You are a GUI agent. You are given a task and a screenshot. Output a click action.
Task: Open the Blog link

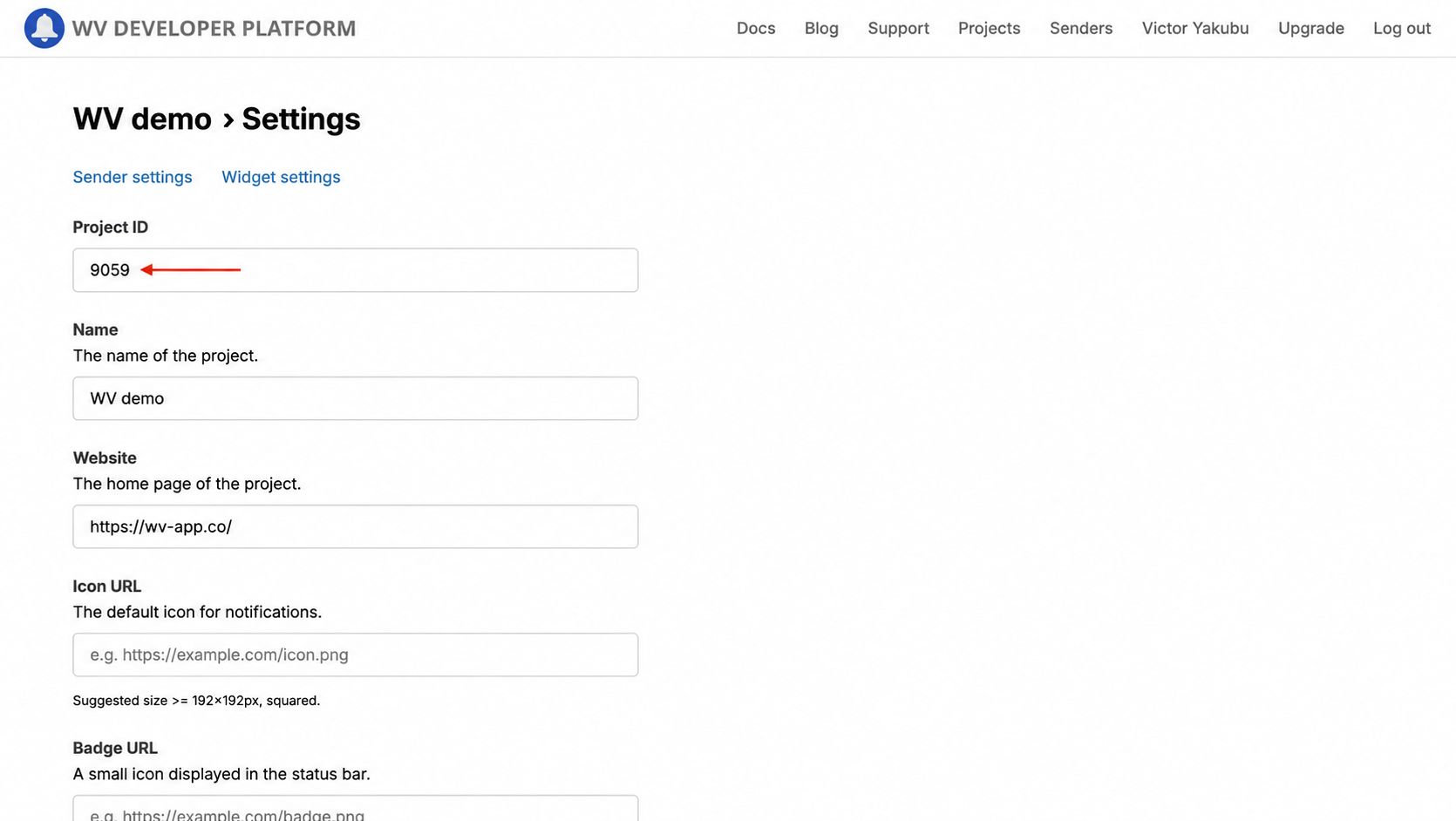[821, 28]
